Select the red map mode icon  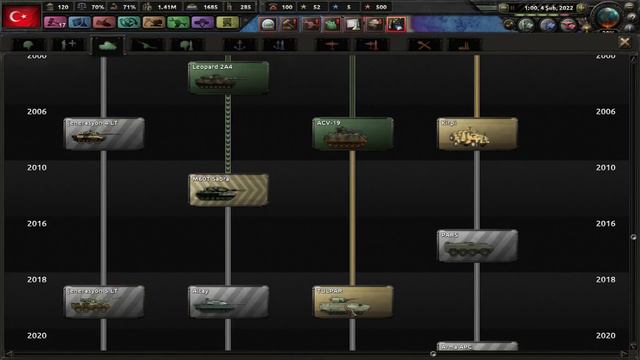[x=568, y=25]
